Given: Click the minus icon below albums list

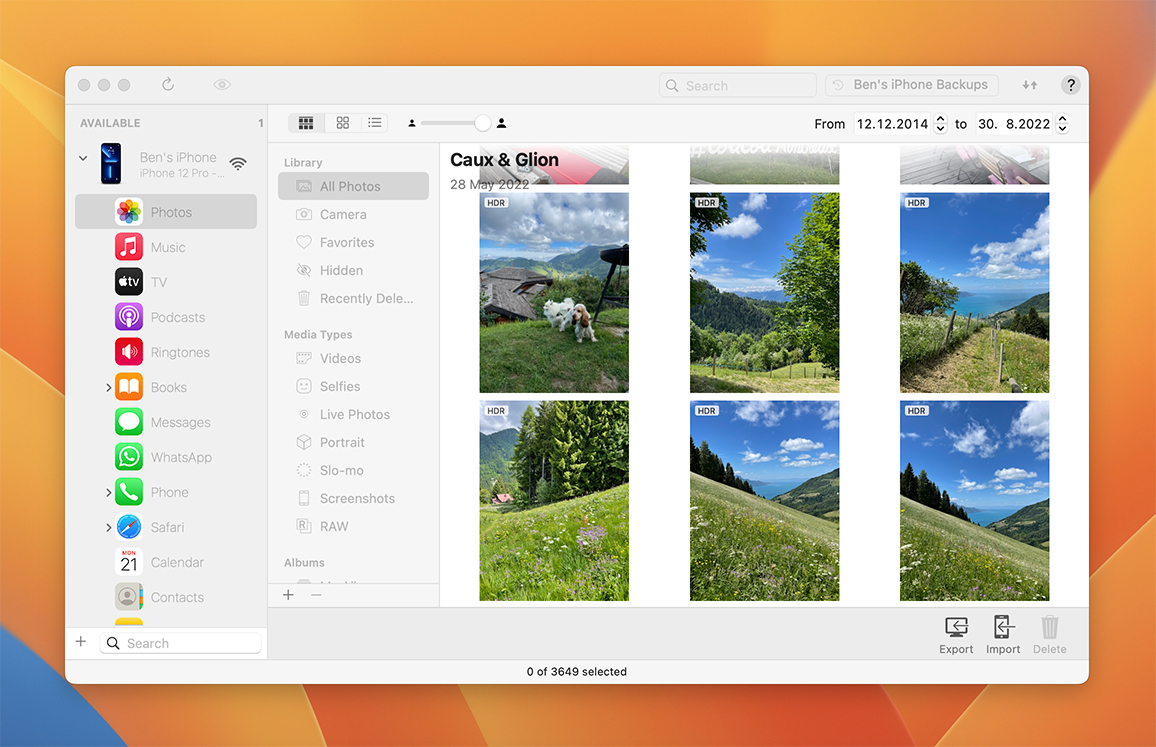Looking at the screenshot, I should coord(316,594).
